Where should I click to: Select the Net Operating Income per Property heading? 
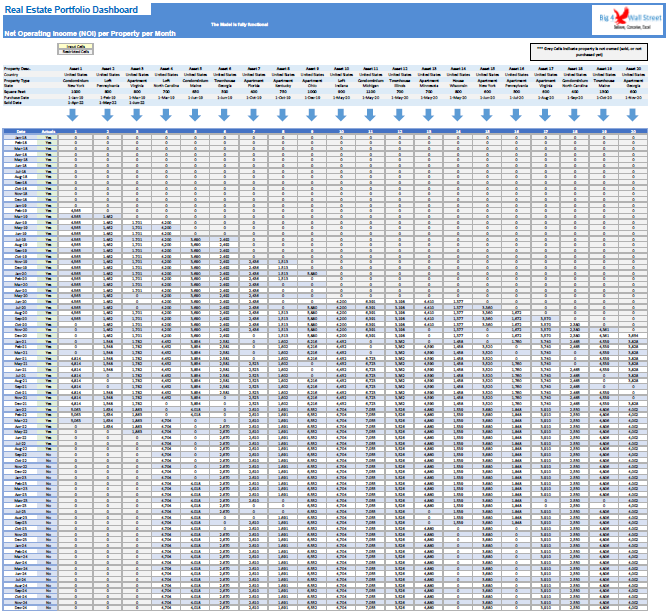(x=90, y=33)
